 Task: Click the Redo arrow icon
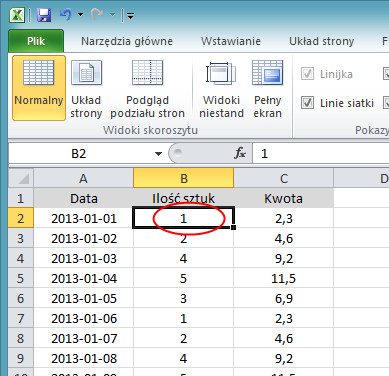click(x=97, y=15)
